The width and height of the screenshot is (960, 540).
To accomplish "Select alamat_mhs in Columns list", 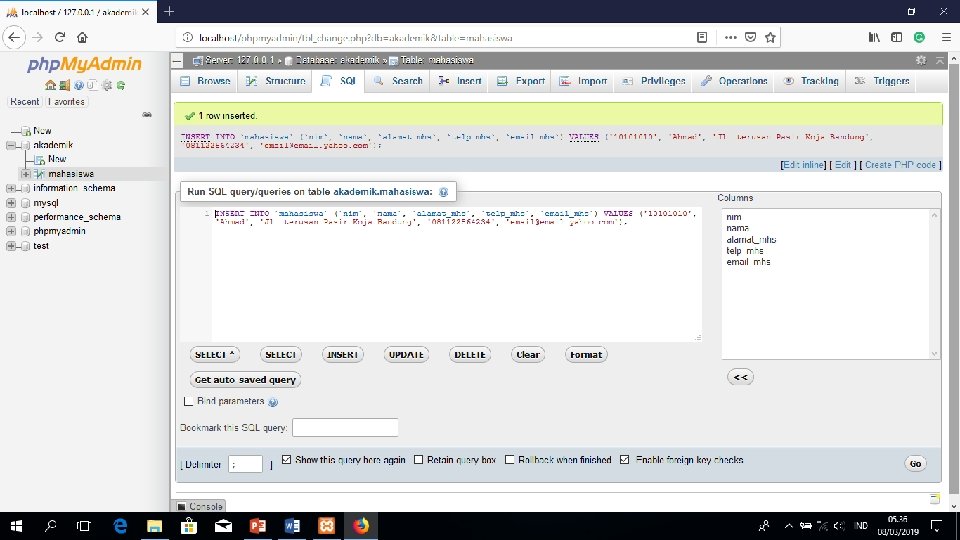I will (x=751, y=239).
